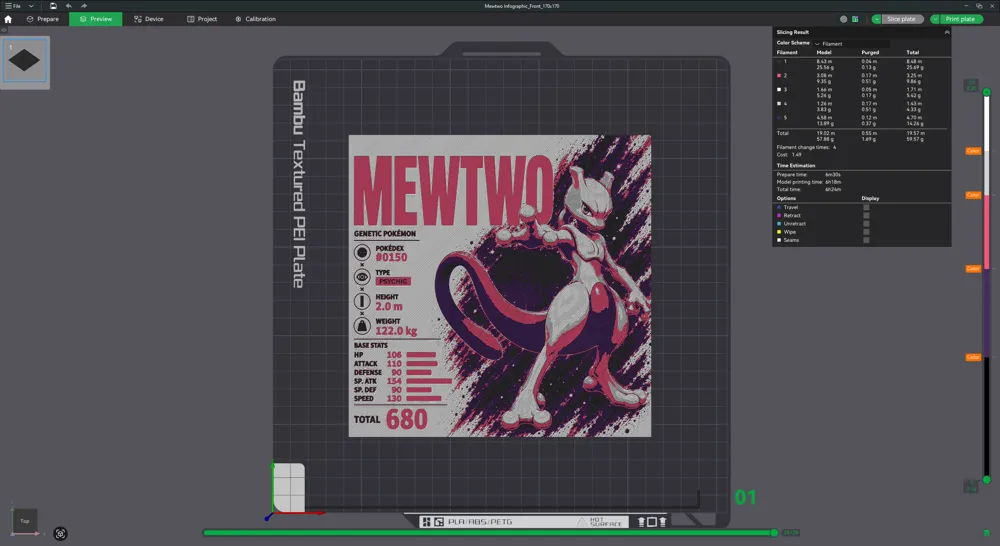Viewport: 1000px width, 546px height.
Task: Toggle the eye icon above the plate thumbnail
Action: point(4,30)
